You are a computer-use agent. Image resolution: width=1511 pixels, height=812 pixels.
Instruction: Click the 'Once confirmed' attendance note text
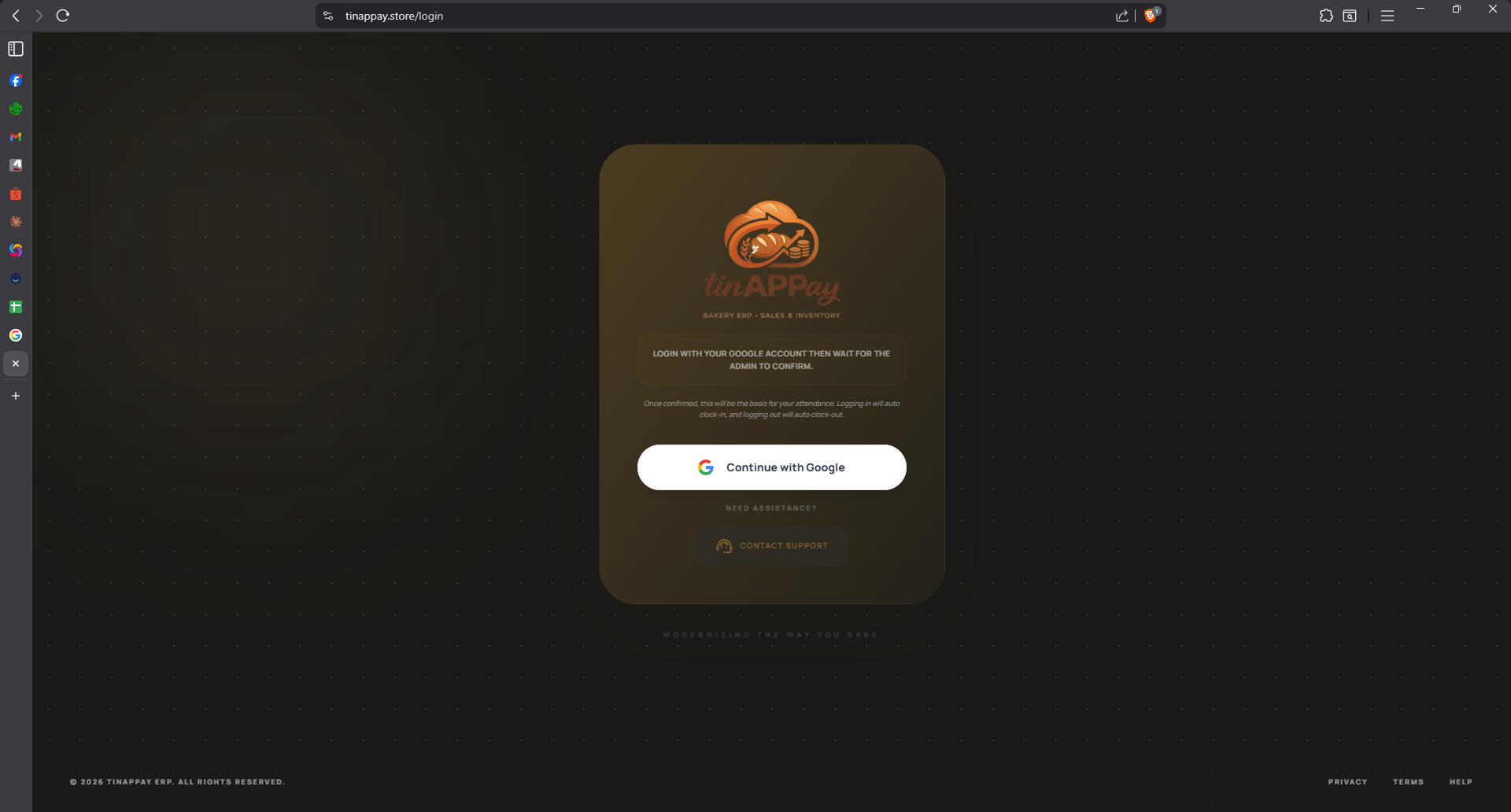771,409
